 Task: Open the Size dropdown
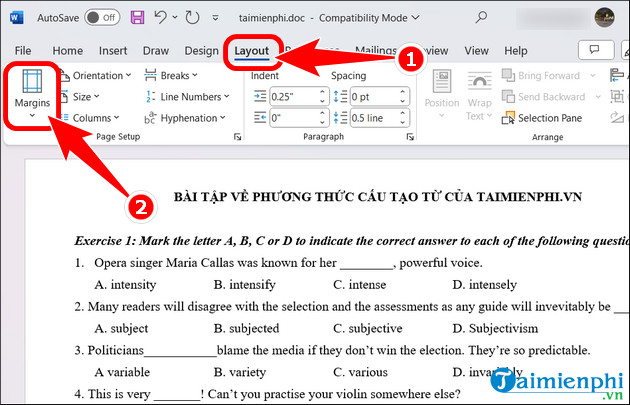80,97
